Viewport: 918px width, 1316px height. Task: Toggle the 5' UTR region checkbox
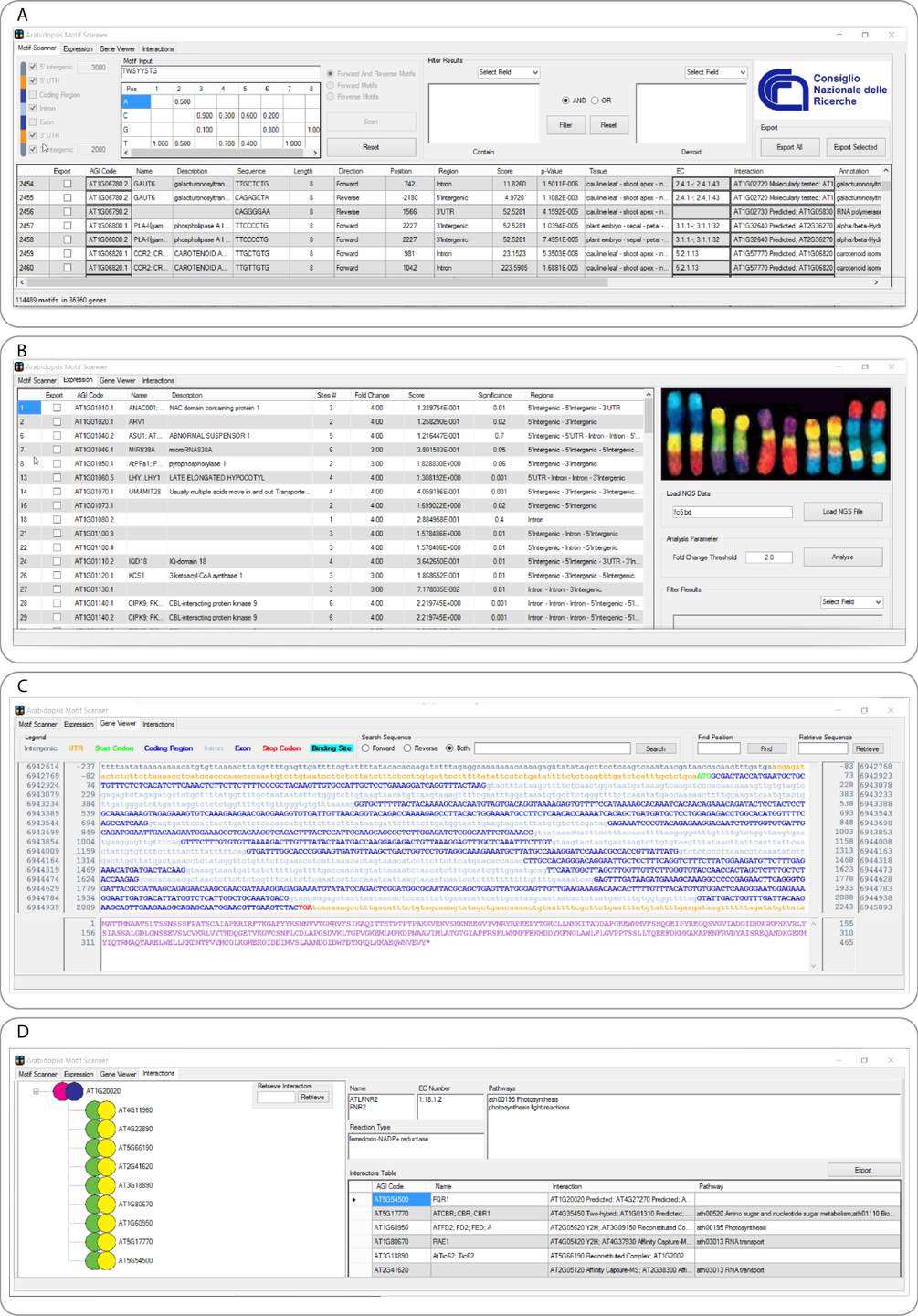(33, 80)
